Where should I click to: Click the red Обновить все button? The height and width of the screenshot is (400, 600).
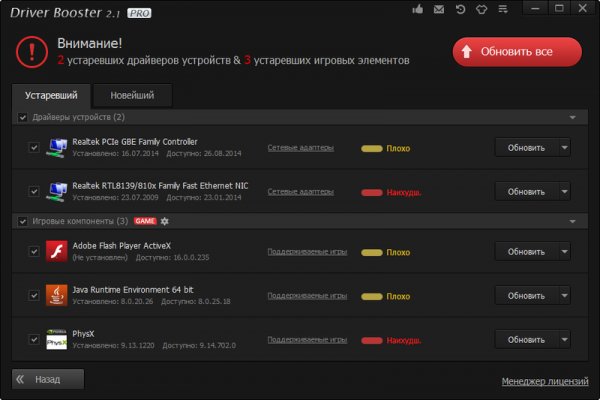coord(517,52)
